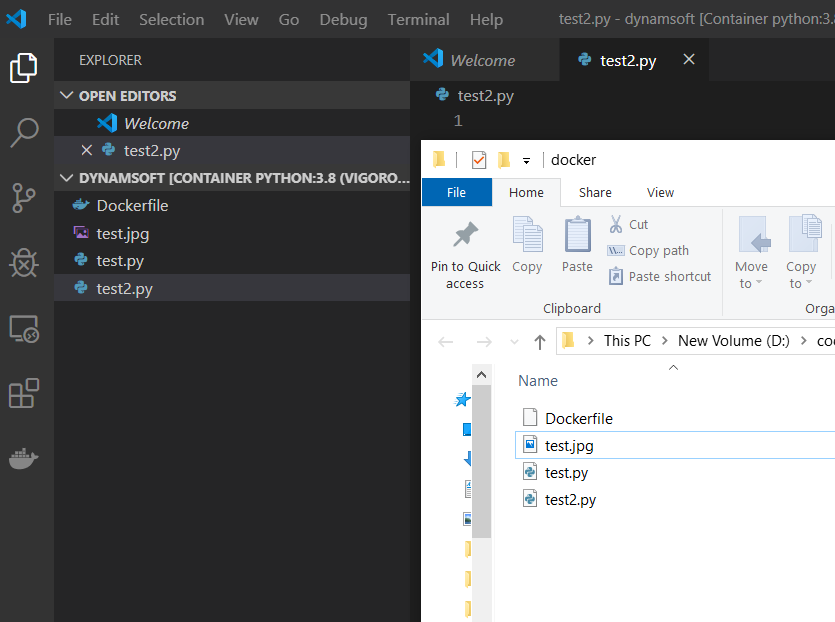Close the test2.py editor tab
835x622 pixels.
688,60
